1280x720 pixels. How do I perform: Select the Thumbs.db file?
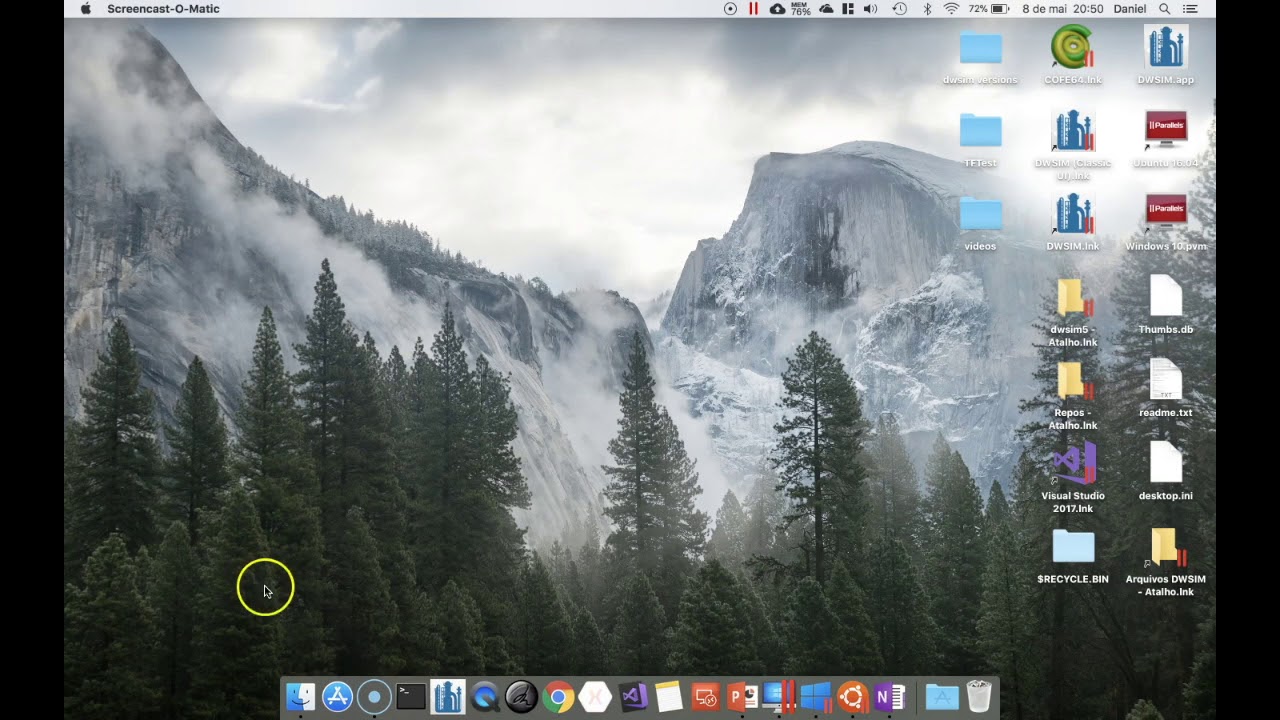pos(1166,297)
